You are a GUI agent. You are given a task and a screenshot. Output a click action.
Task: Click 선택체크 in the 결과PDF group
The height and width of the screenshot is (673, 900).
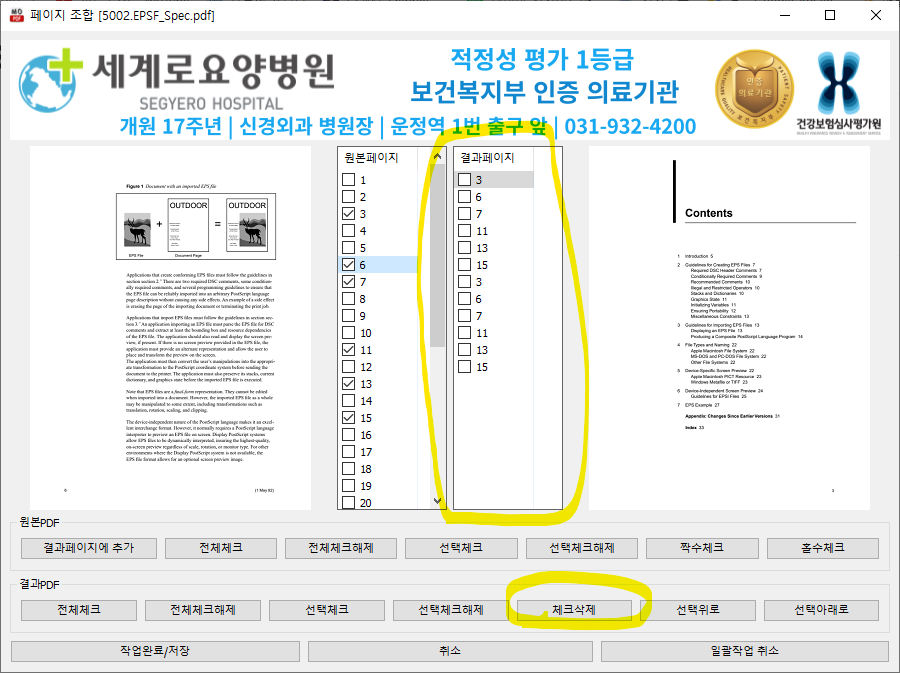[x=327, y=610]
